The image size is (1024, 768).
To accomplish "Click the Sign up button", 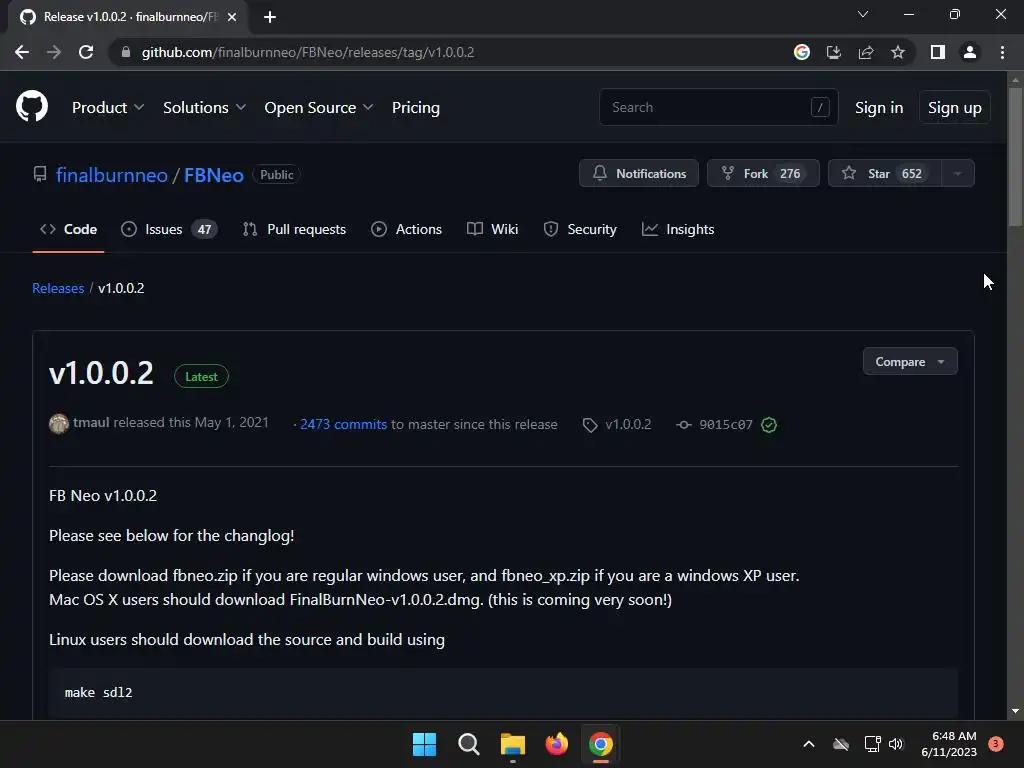I will (x=954, y=108).
